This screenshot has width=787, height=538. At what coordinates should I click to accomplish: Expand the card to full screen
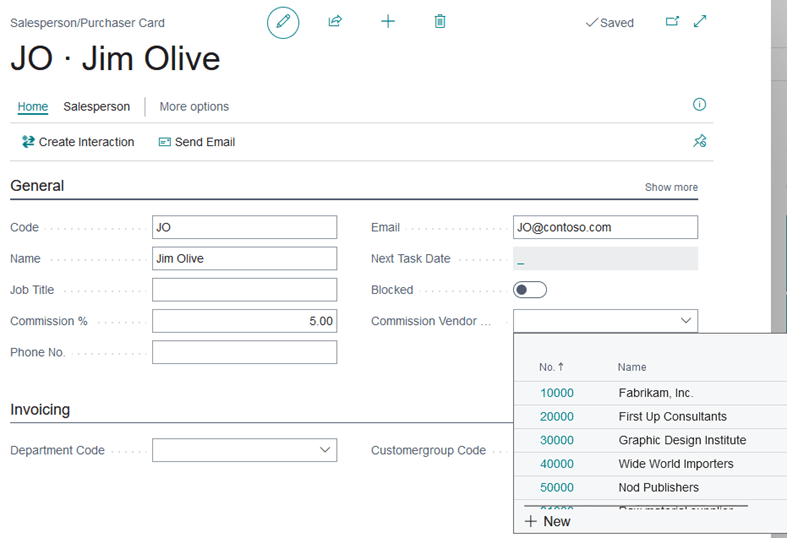pos(700,21)
